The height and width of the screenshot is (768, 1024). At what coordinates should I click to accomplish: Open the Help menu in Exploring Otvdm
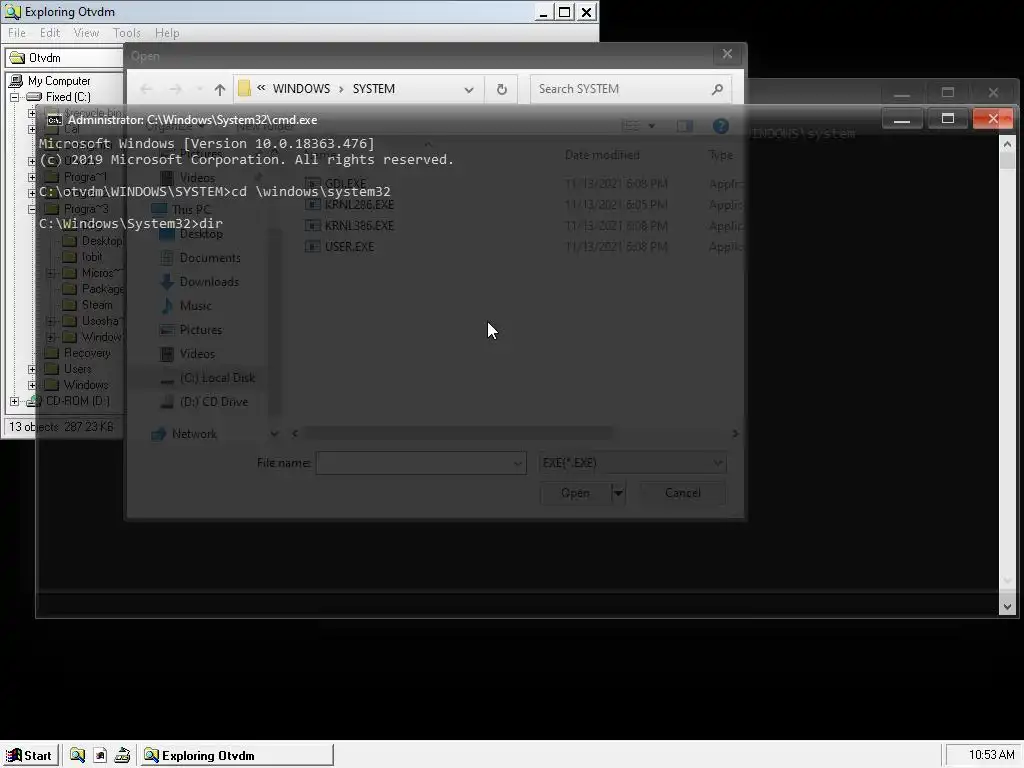pos(167,33)
